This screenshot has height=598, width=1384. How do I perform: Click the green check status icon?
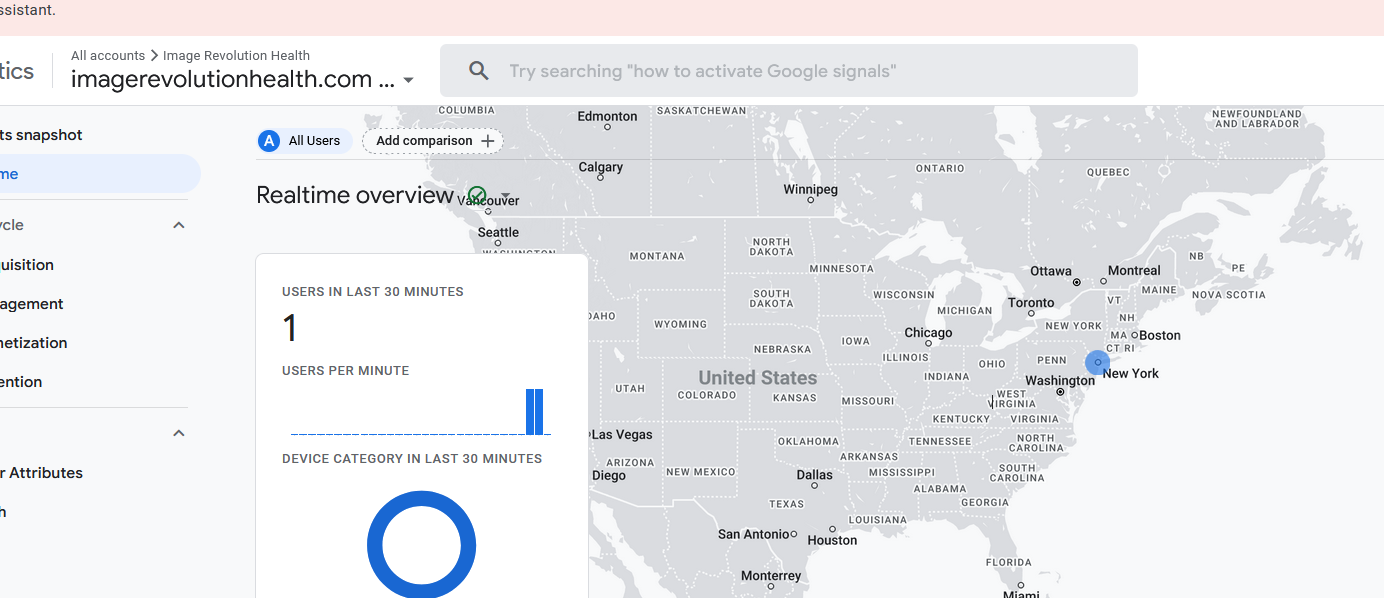477,195
